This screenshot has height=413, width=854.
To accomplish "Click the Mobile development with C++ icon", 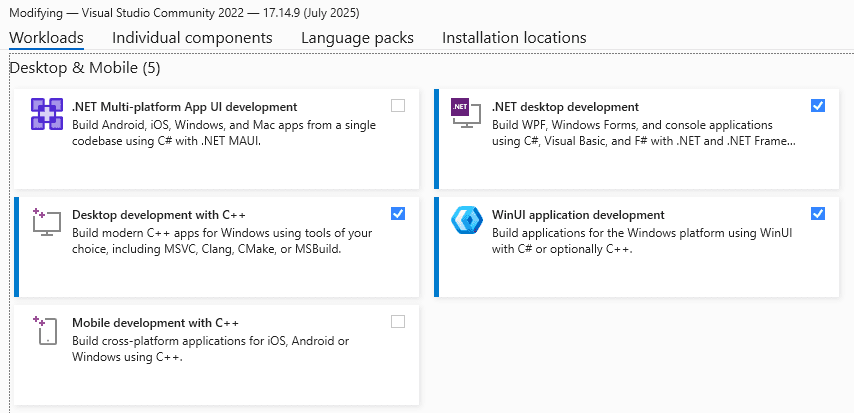I will pyautogui.click(x=47, y=330).
